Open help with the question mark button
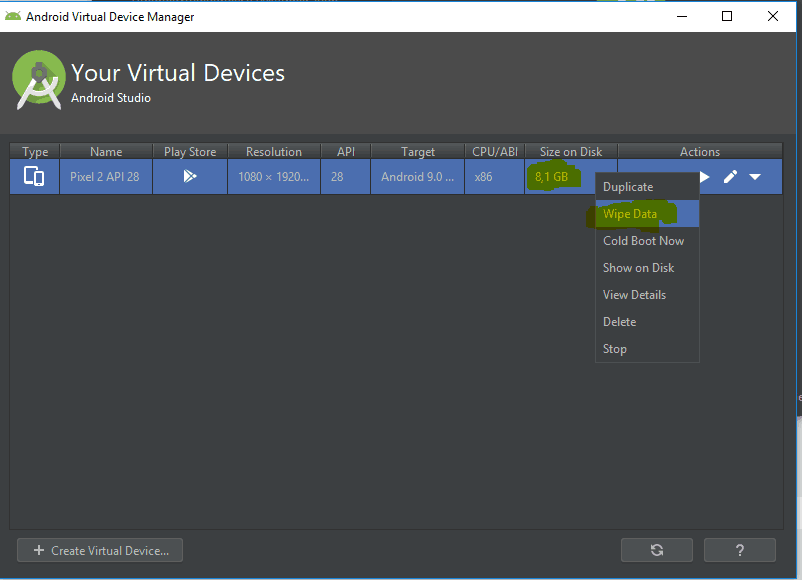 [x=740, y=550]
